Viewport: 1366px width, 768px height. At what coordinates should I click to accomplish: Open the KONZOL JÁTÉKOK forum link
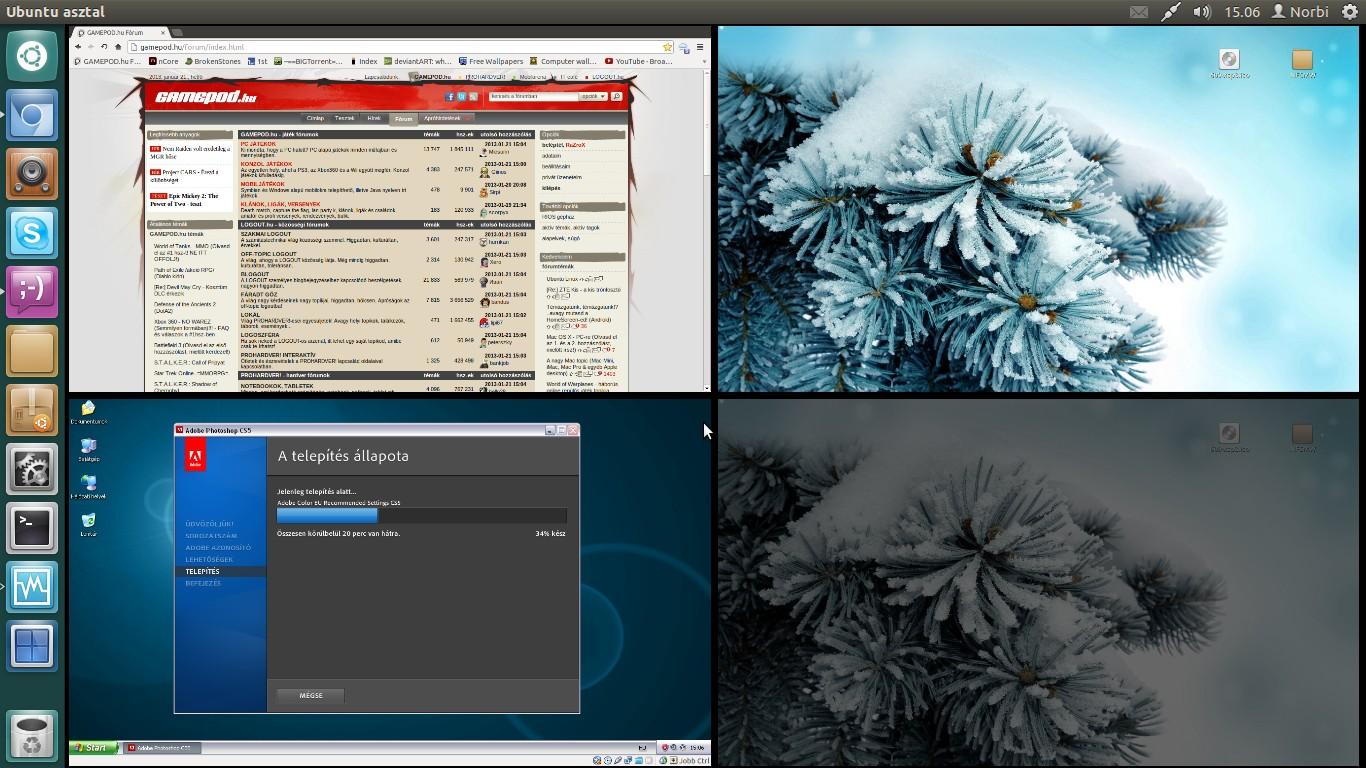(267, 164)
